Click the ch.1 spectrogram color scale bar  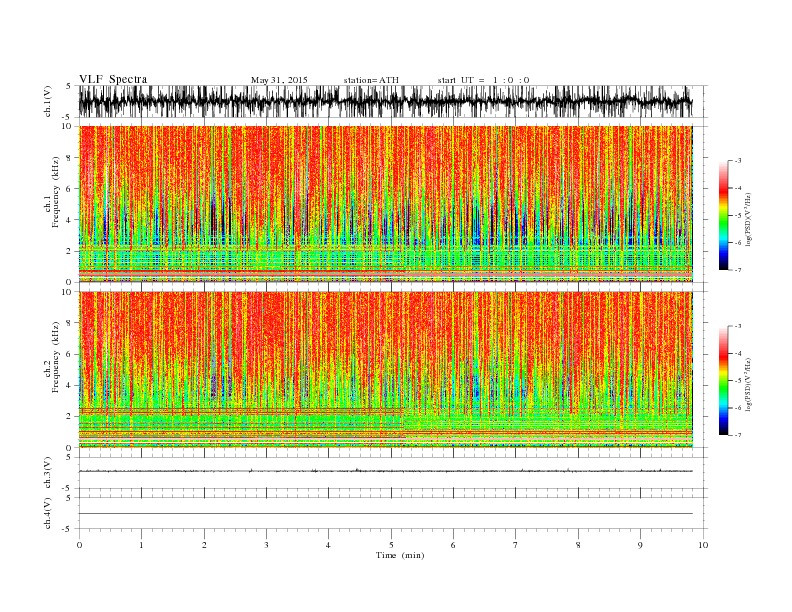click(724, 216)
